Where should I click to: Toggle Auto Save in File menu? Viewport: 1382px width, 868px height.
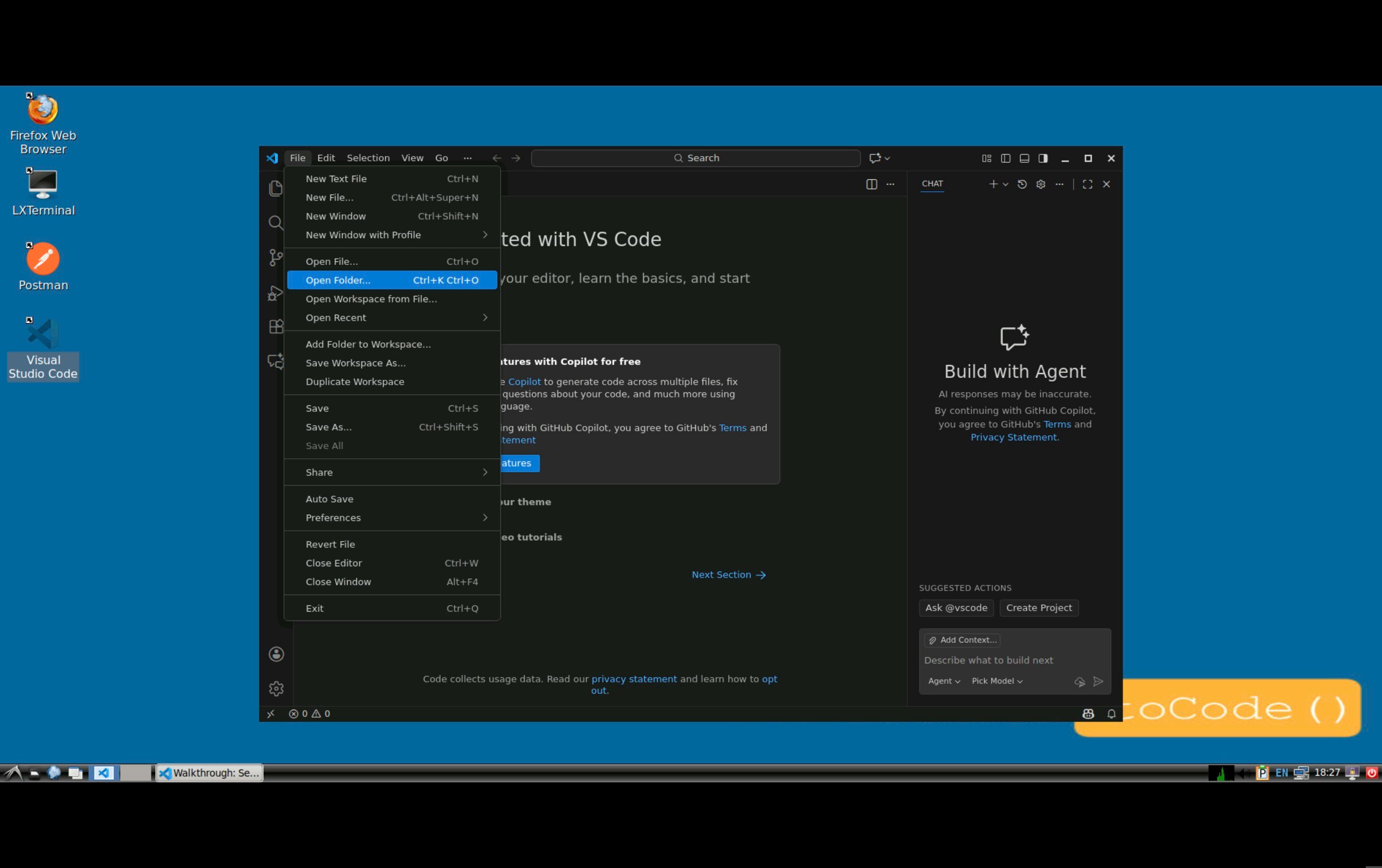coord(330,499)
